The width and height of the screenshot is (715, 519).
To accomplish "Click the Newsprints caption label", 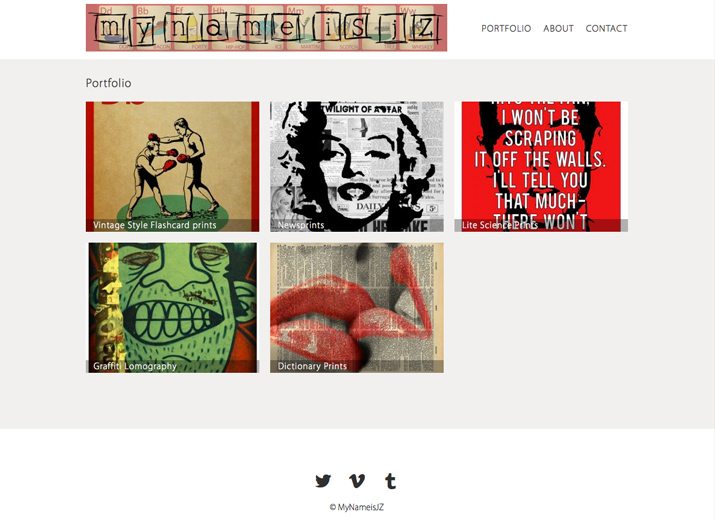I will [301, 225].
